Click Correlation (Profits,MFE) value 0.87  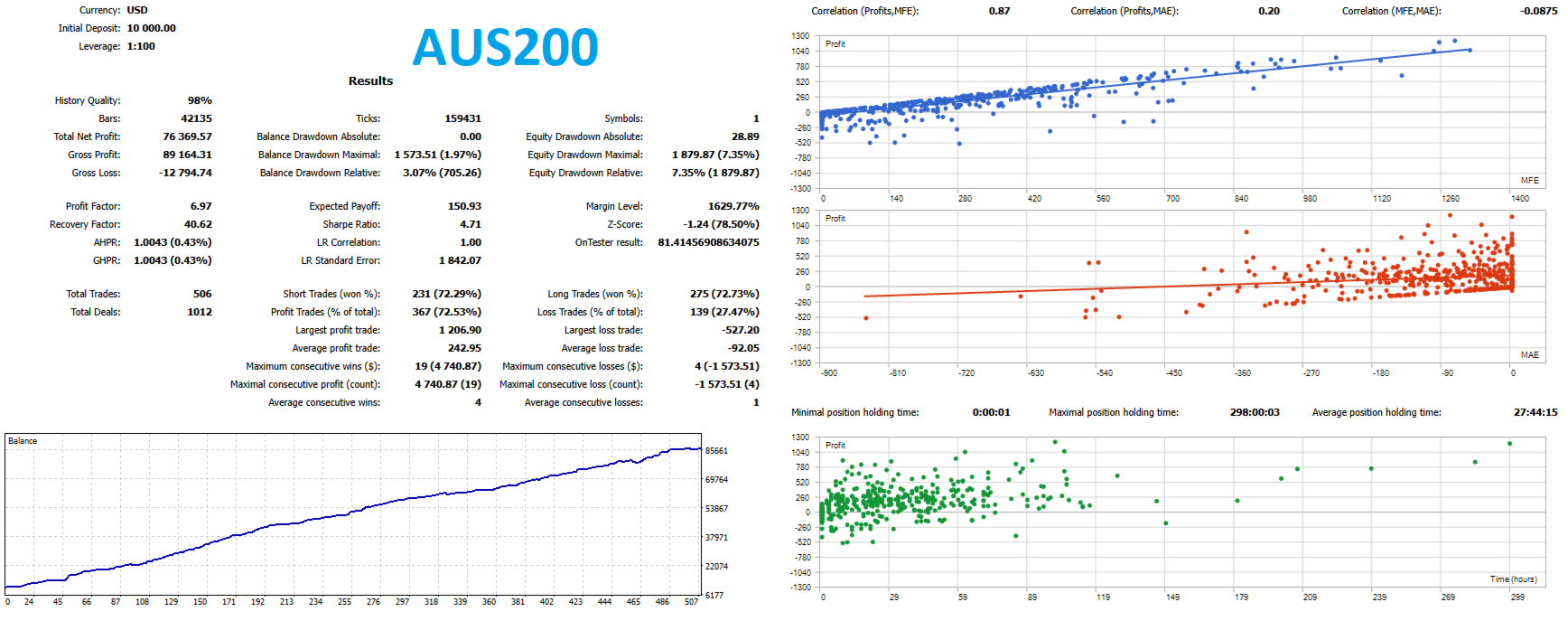(999, 12)
